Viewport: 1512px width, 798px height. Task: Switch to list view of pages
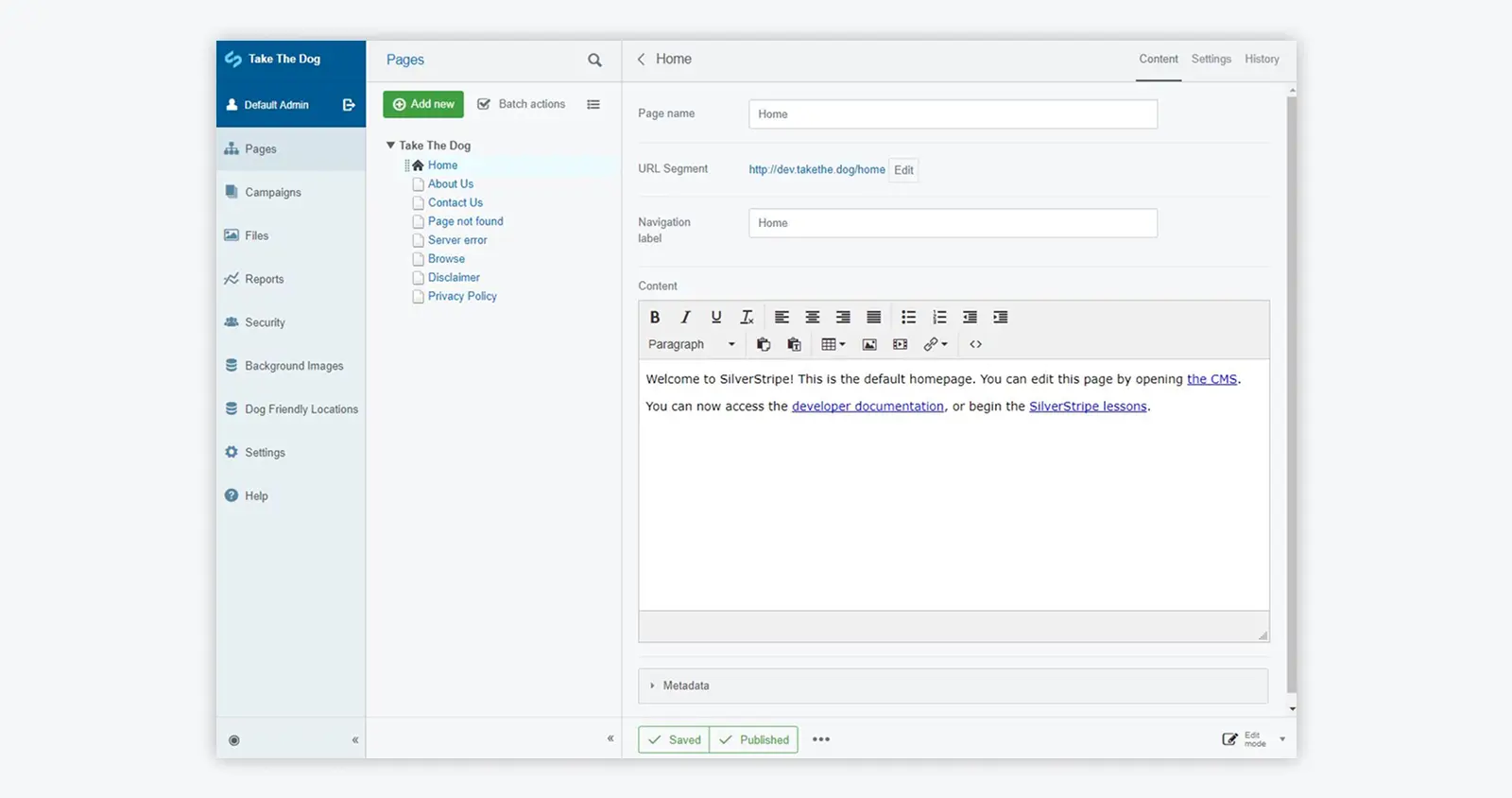click(x=593, y=105)
